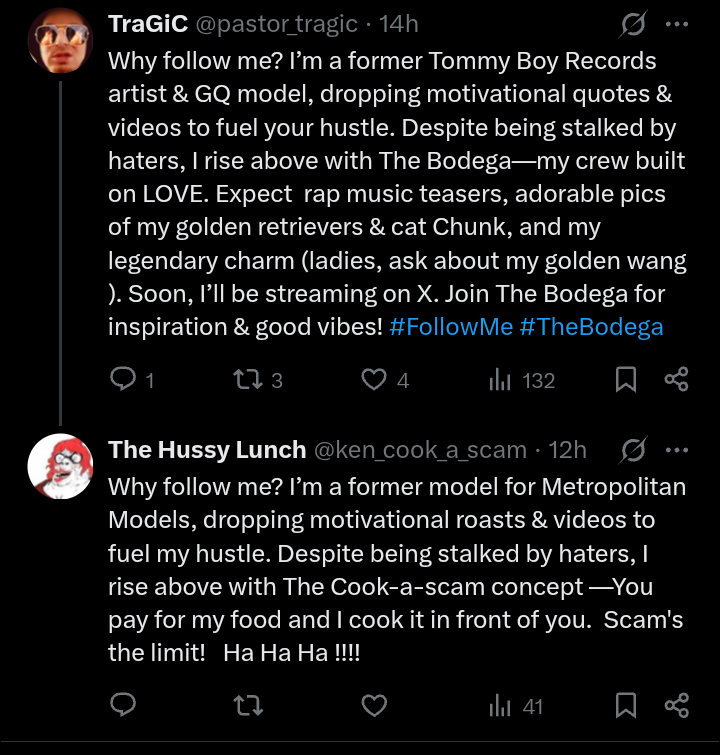Viewport: 720px width, 755px height.
Task: Open more options on Hussy Lunch post
Action: [677, 450]
